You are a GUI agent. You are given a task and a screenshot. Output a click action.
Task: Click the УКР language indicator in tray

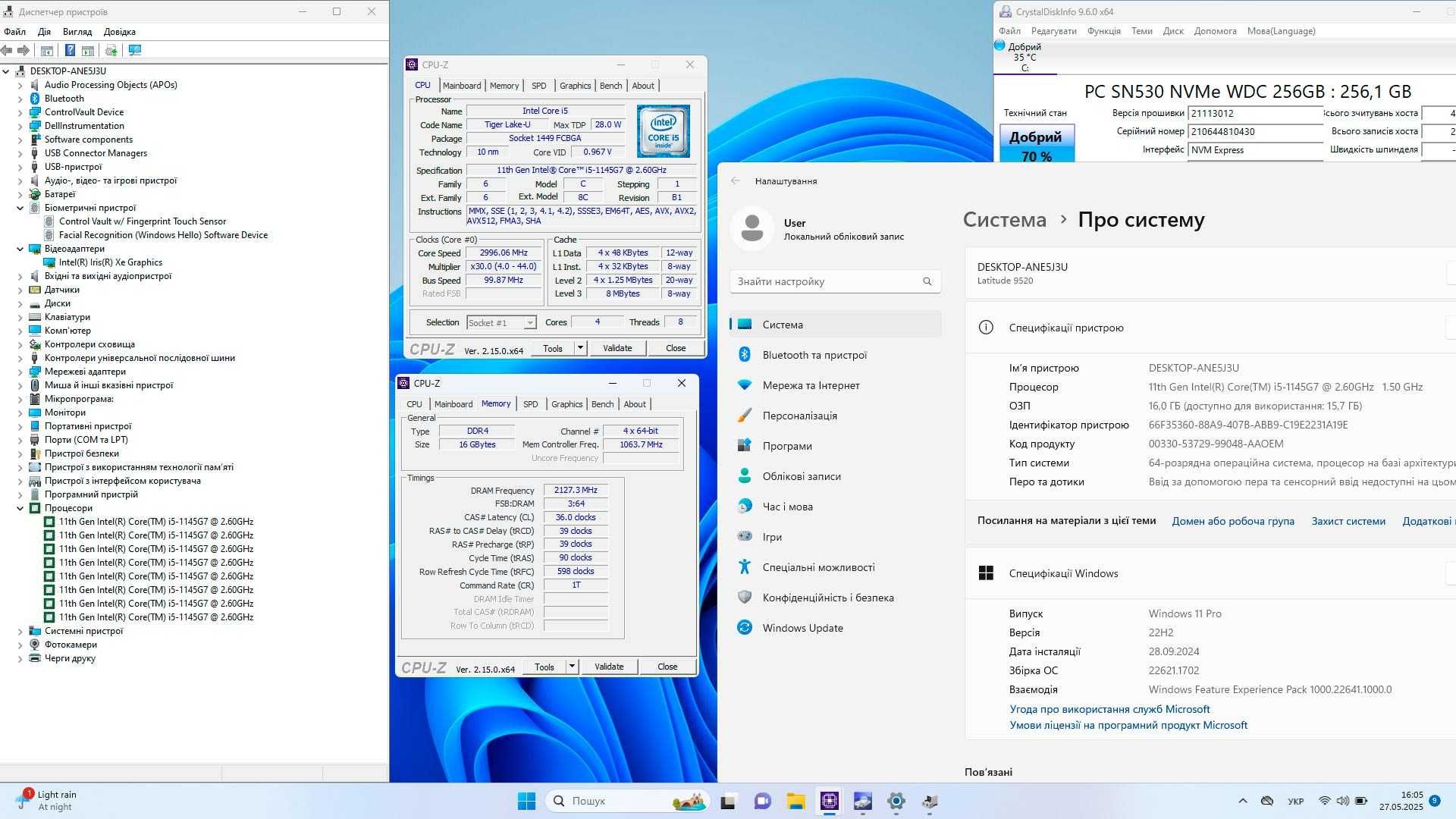tap(1295, 801)
